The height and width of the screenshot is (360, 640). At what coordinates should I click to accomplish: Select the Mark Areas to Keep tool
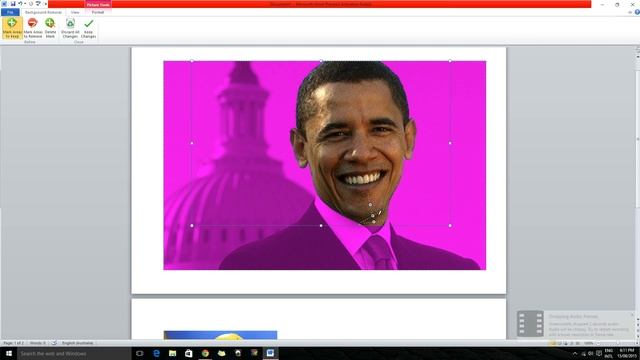(x=12, y=28)
